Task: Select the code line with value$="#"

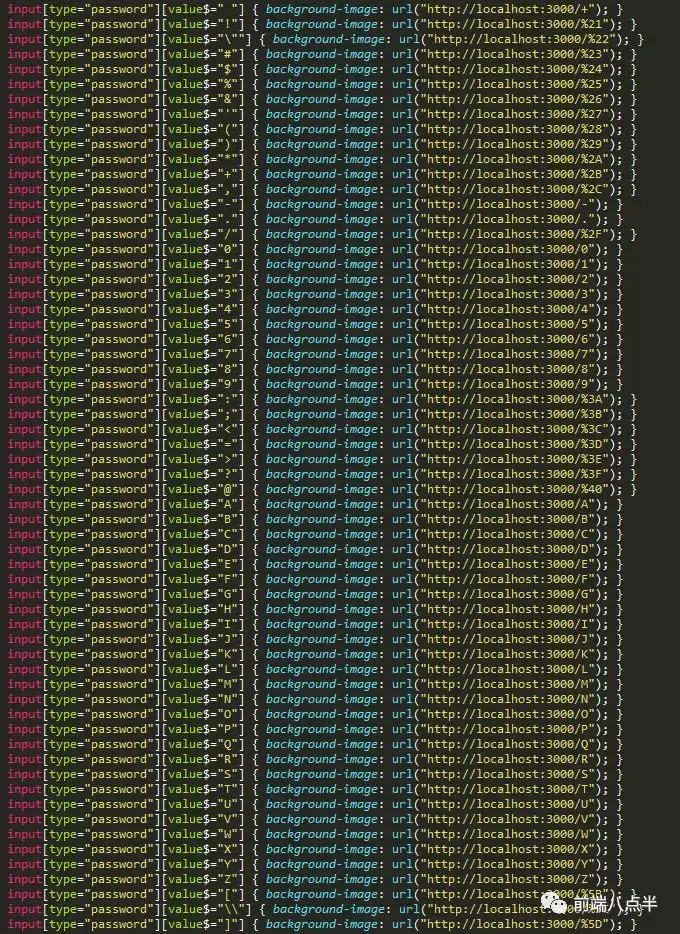Action: (322, 54)
